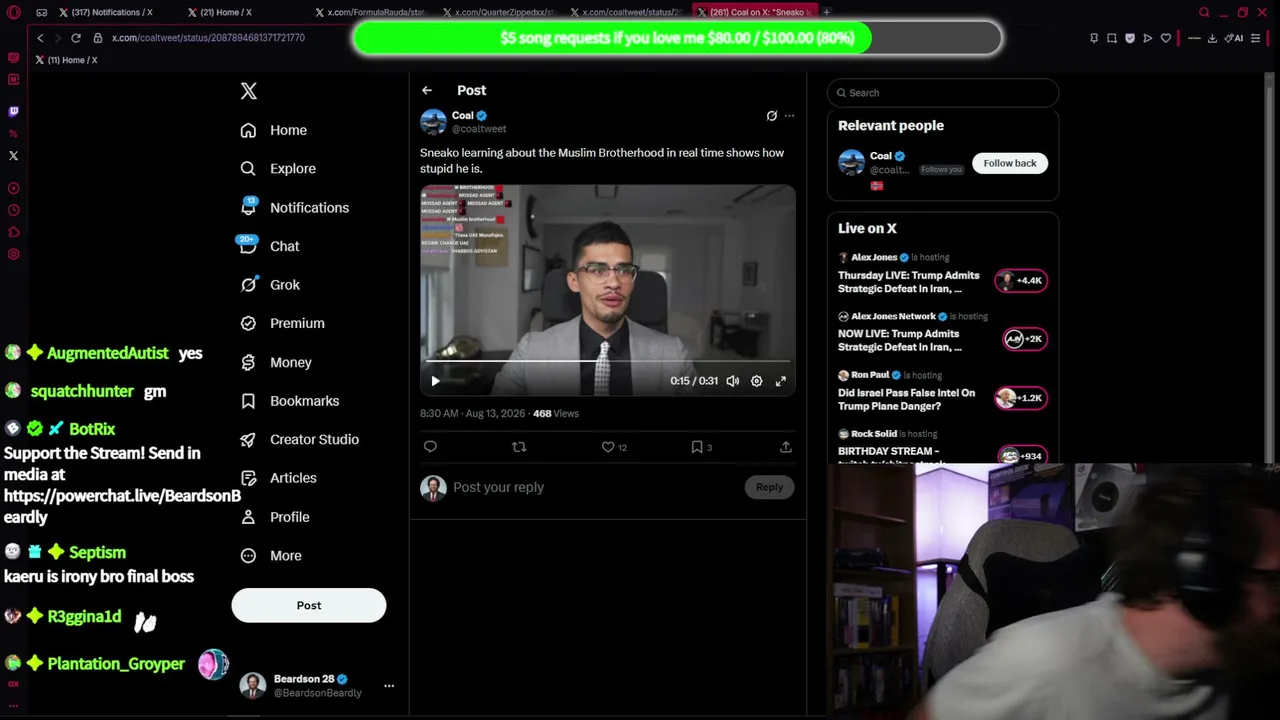Click the white Post button in sidebar
This screenshot has height=720, width=1280.
(x=309, y=605)
